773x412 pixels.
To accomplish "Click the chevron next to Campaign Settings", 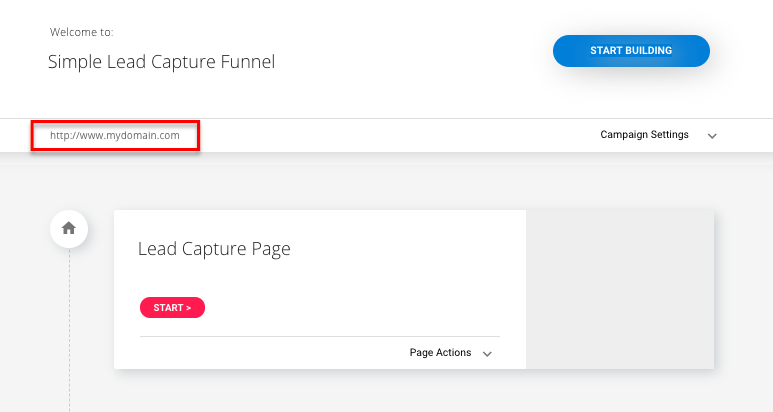I will pyautogui.click(x=712, y=136).
